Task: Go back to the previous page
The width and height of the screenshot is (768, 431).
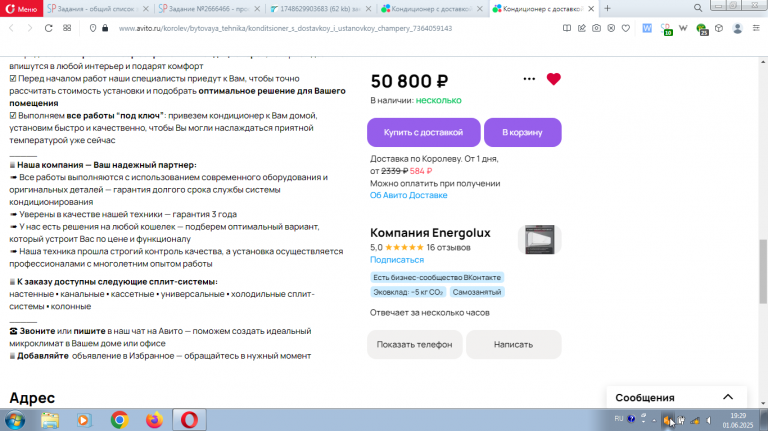Action: point(11,28)
